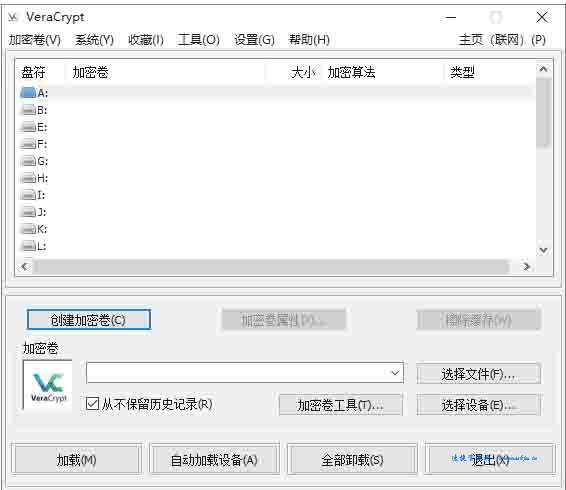Viewport: 566px width, 490px height.
Task: Select the A: drive slot icon
Action: click(x=28, y=93)
